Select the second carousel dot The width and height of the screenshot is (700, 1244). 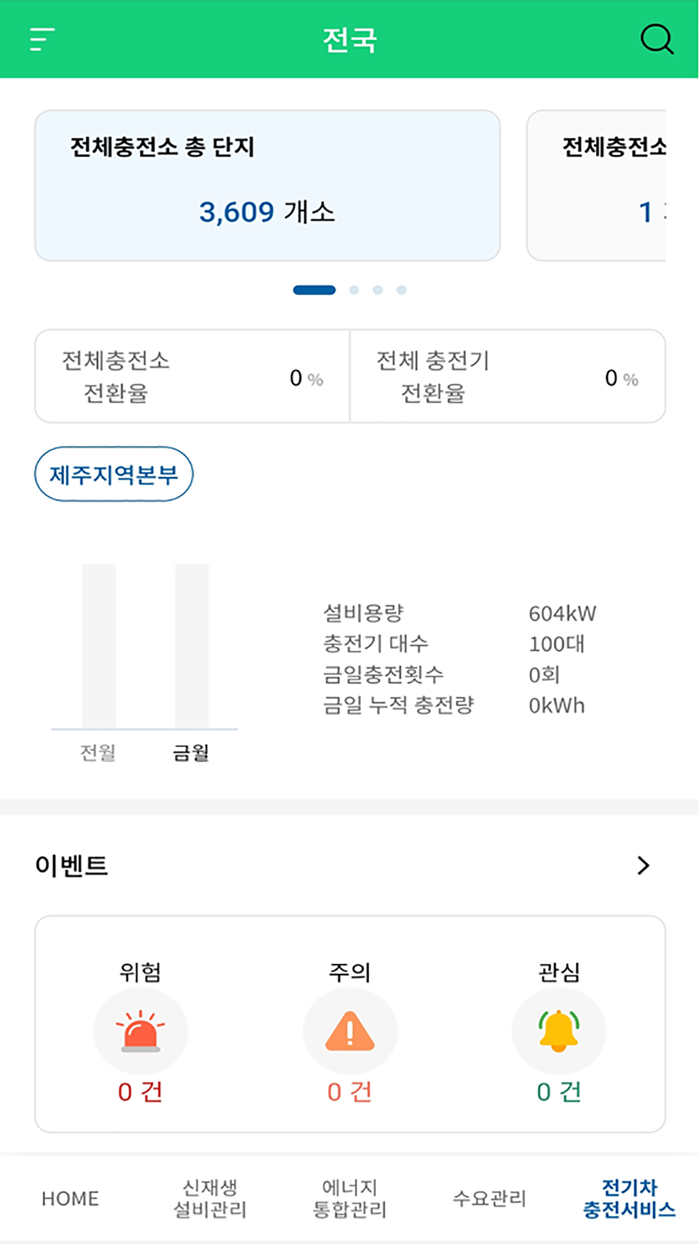354,289
